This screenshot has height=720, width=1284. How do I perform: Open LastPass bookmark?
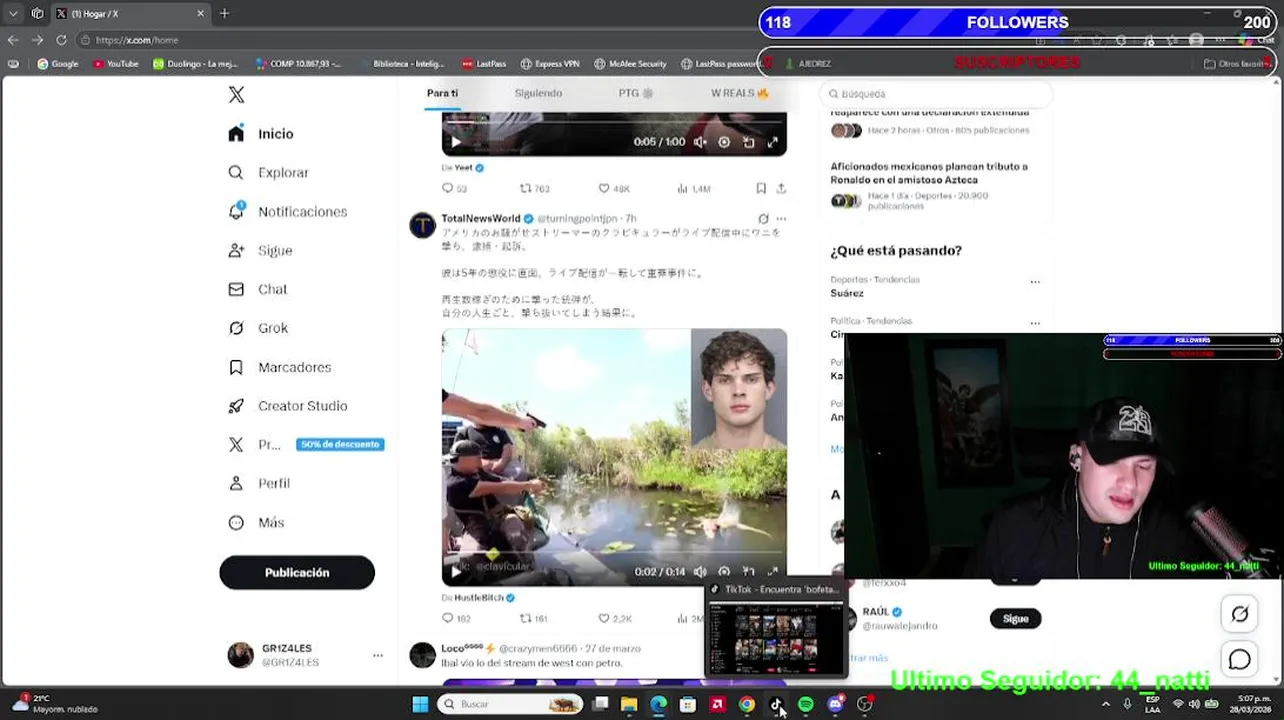(x=484, y=64)
